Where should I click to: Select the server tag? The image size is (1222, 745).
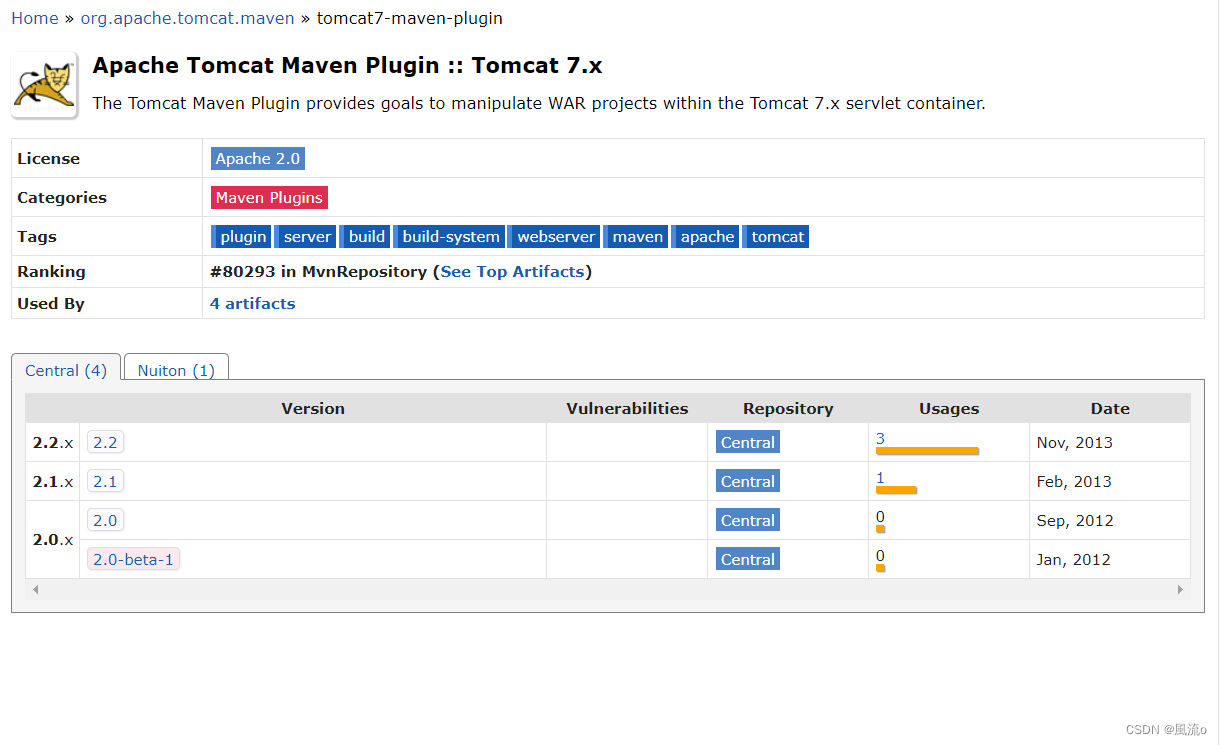pyautogui.click(x=305, y=236)
